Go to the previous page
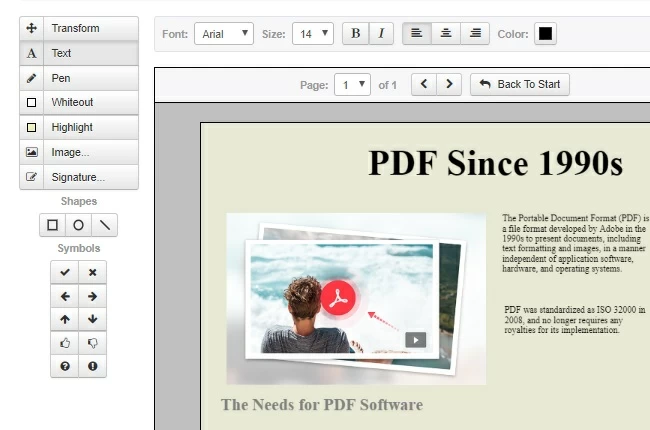The height and width of the screenshot is (430, 650). pyautogui.click(x=424, y=85)
